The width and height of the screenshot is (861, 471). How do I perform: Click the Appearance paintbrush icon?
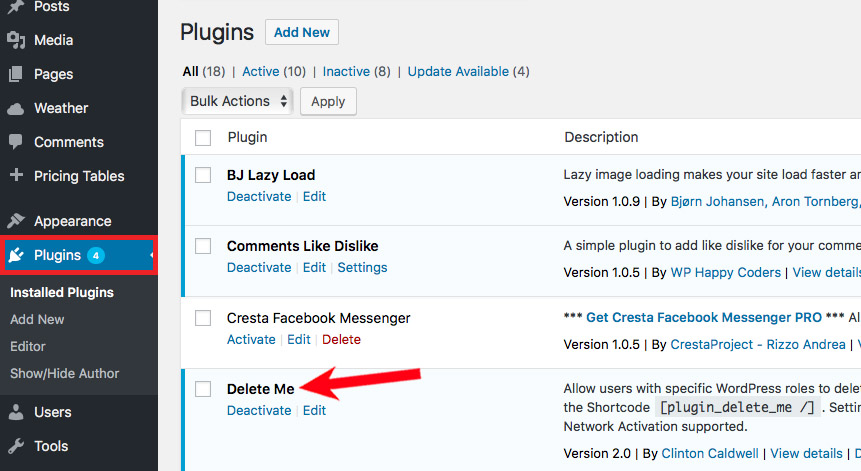click(x=16, y=221)
